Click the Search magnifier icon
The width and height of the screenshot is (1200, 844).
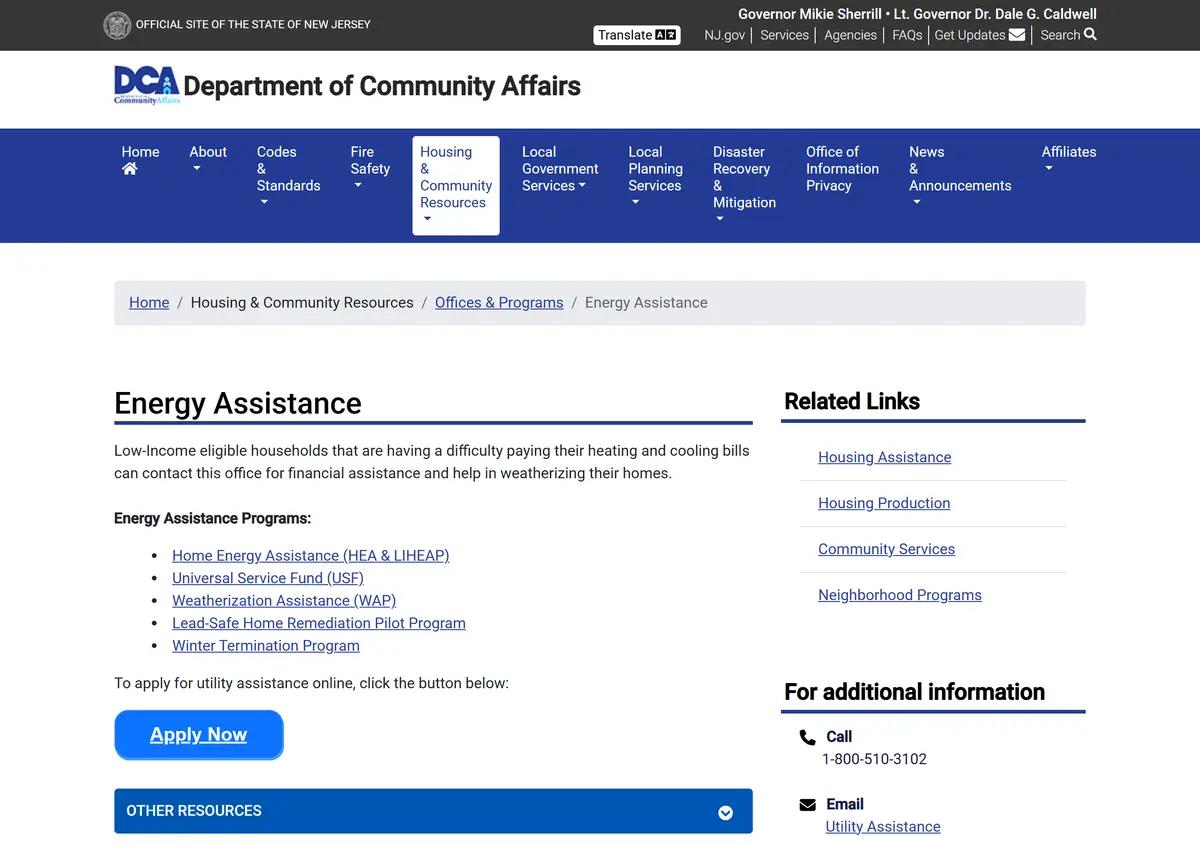coord(1090,34)
